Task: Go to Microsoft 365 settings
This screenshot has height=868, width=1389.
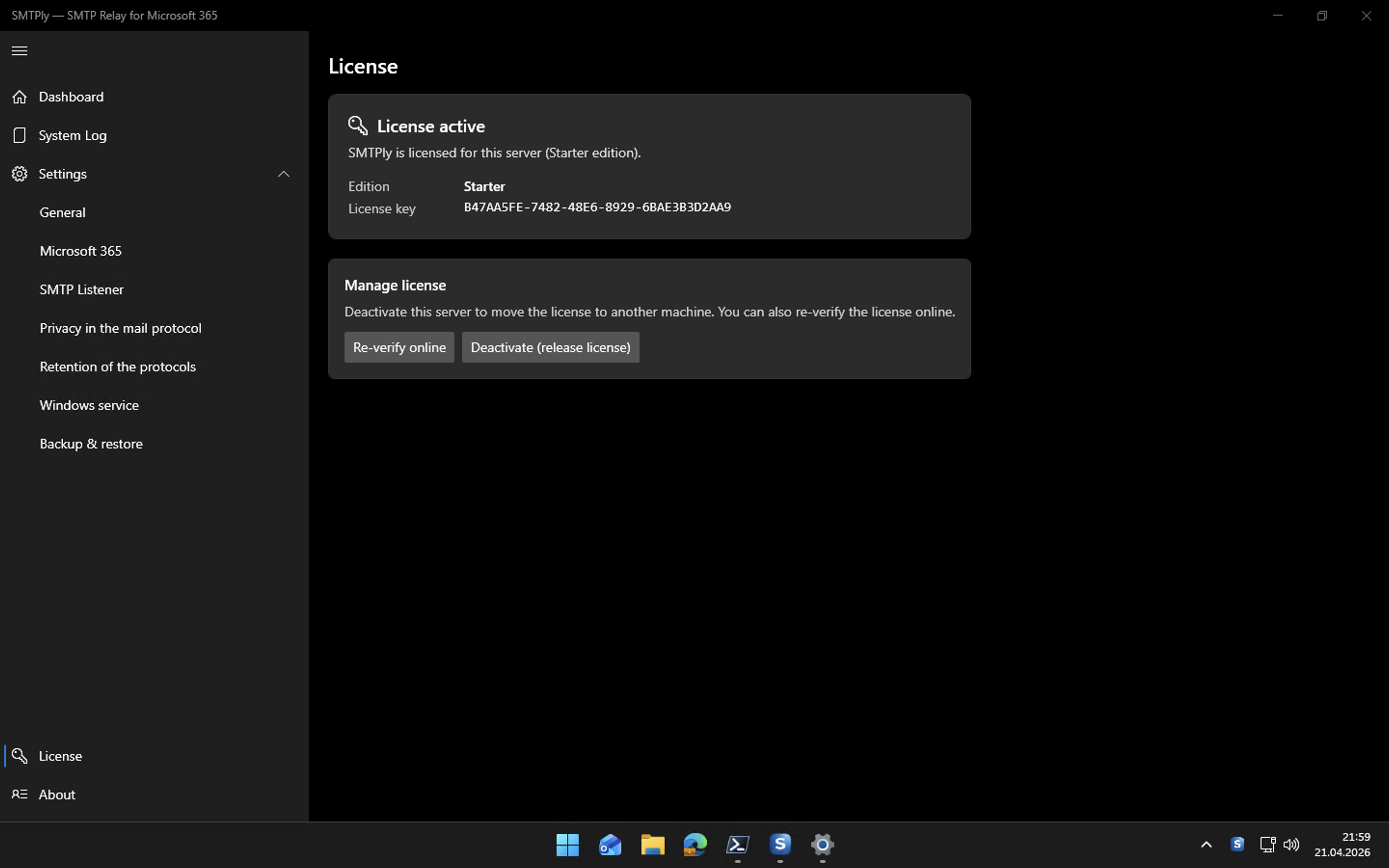Action: [81, 251]
